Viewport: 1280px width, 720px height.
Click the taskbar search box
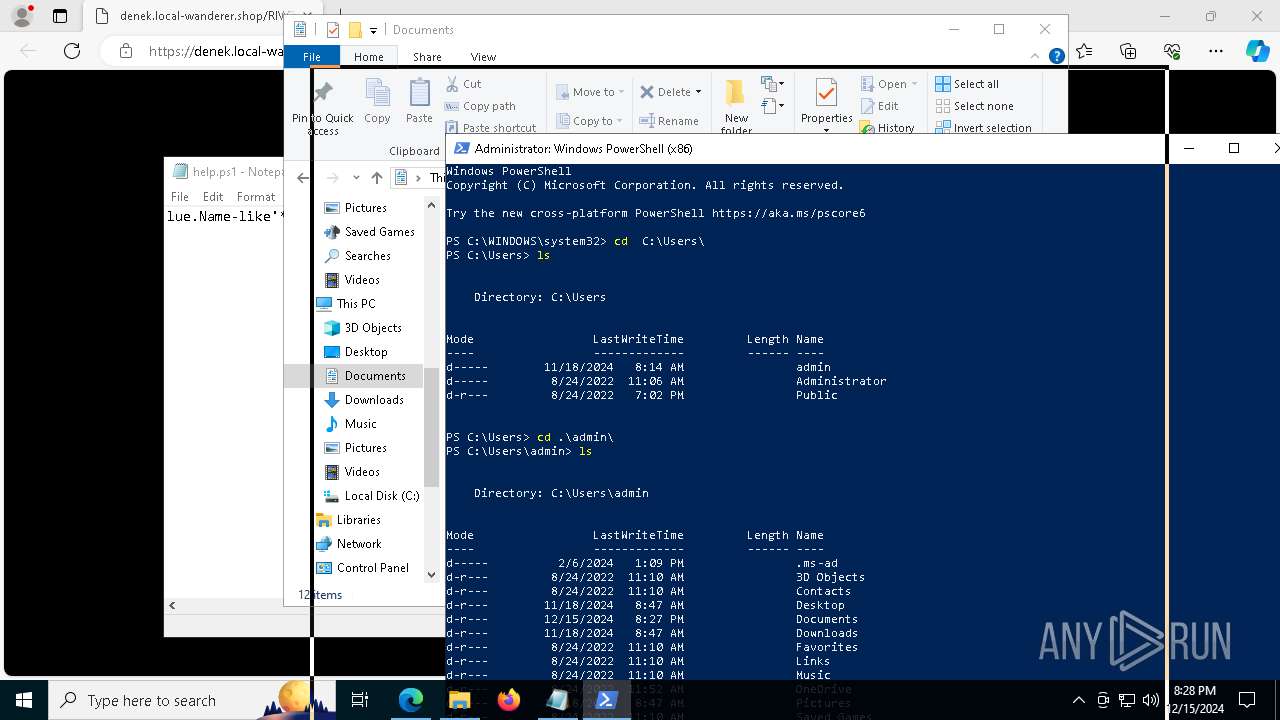pyautogui.click(x=194, y=700)
